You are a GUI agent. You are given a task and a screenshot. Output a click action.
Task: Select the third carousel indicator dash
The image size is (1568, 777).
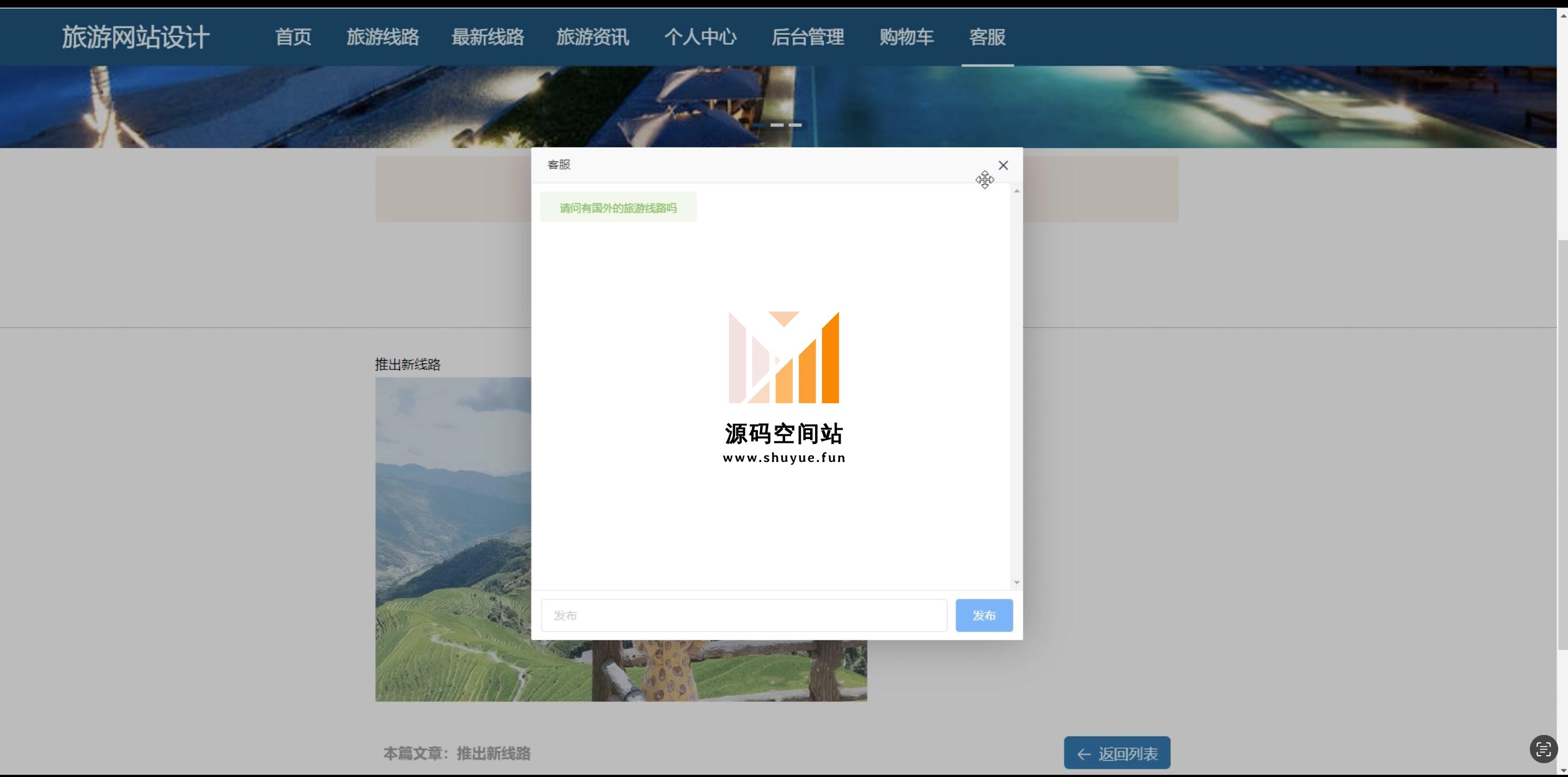[x=795, y=125]
